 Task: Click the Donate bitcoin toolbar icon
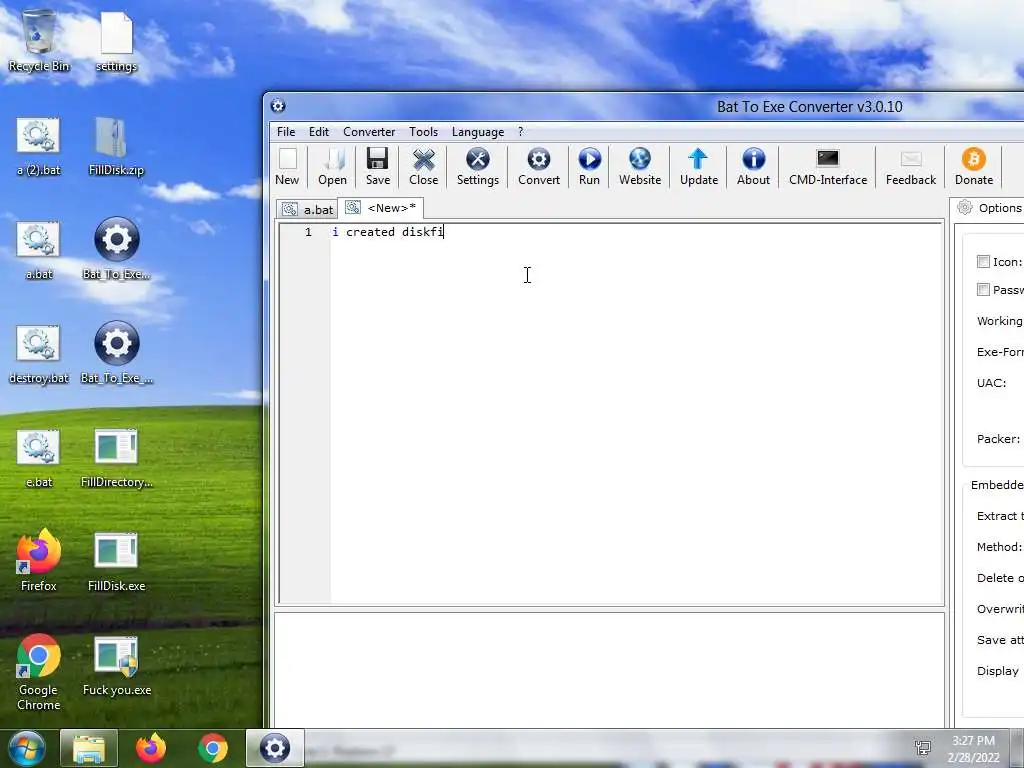(x=974, y=167)
